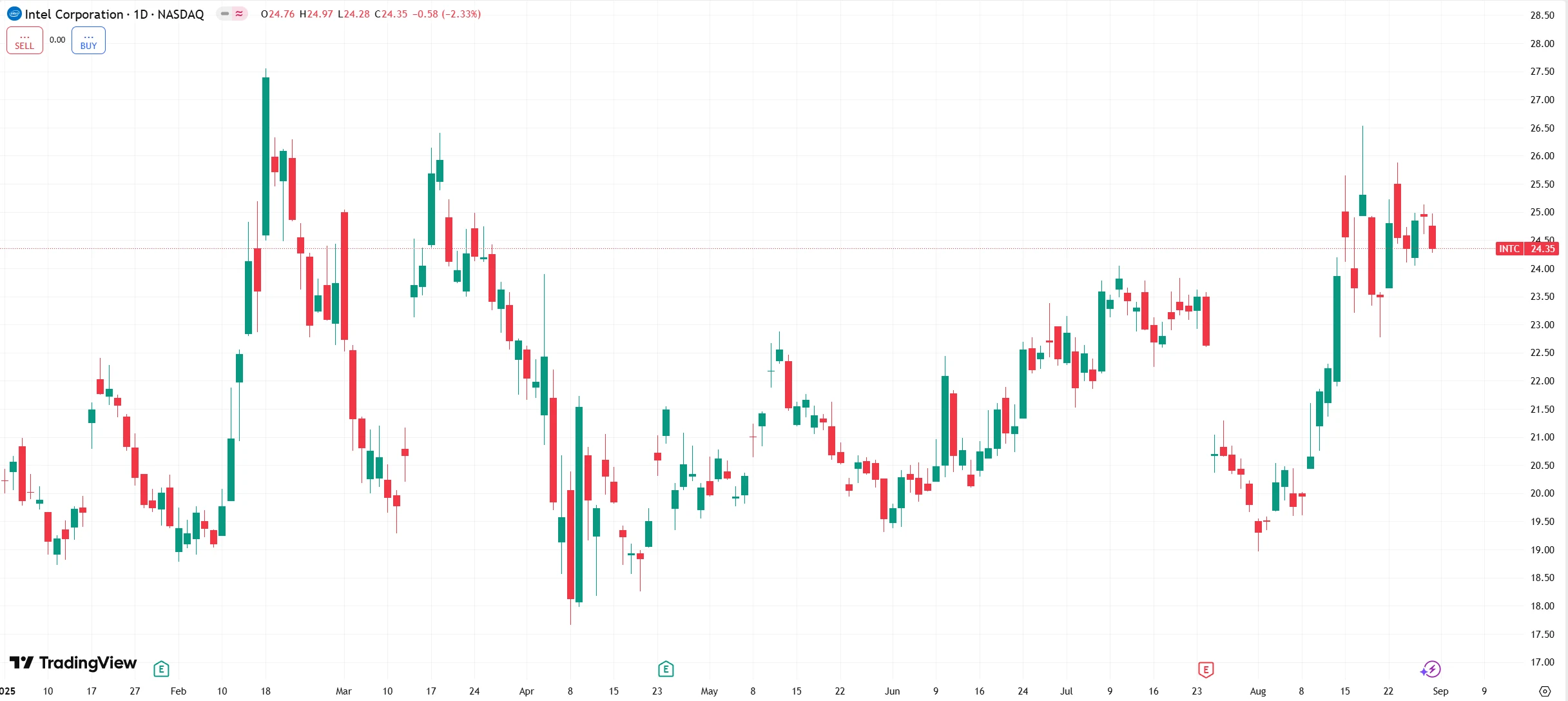Click the 17.00 price axis label
The height and width of the screenshot is (701, 1568).
click(x=1542, y=662)
